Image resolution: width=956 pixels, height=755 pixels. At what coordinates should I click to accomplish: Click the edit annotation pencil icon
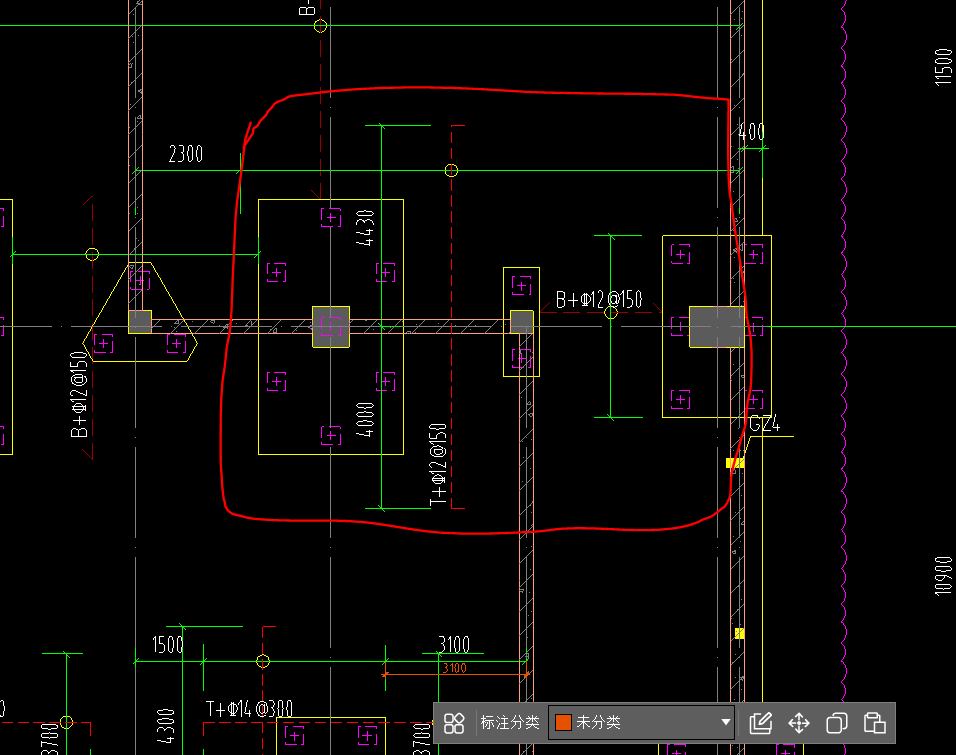coord(761,722)
